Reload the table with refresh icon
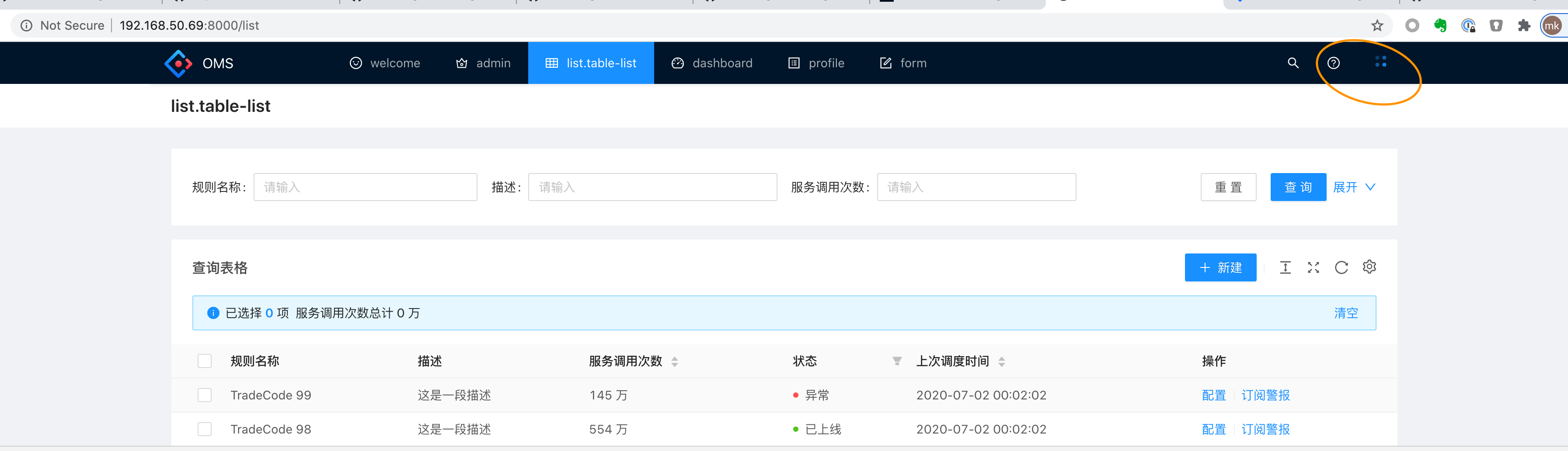 point(1341,267)
